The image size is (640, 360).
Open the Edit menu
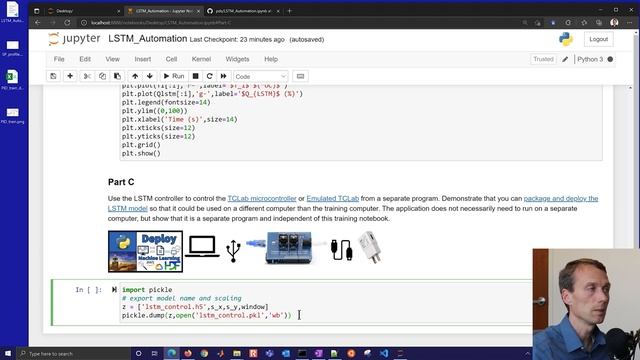[85, 59]
